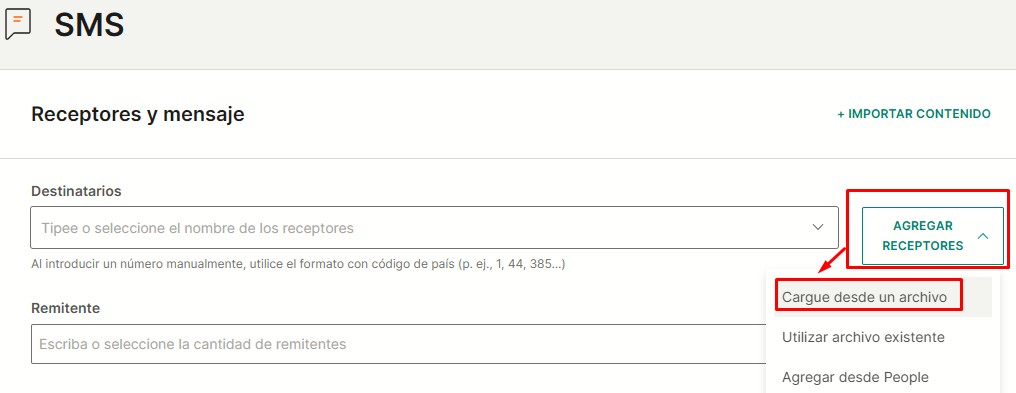Focus the Destinatarios recipients input field
1016x393 pixels.
coord(434,227)
